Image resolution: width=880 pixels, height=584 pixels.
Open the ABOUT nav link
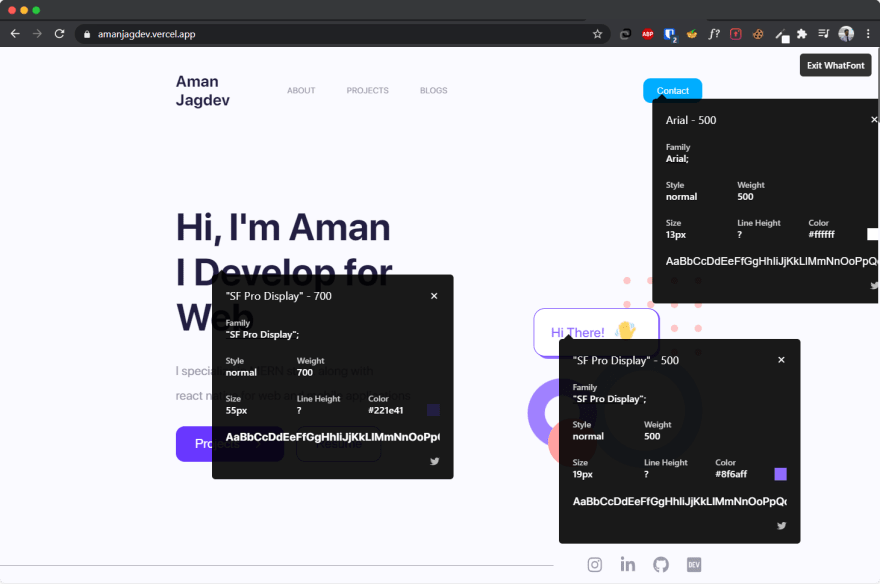click(x=301, y=90)
